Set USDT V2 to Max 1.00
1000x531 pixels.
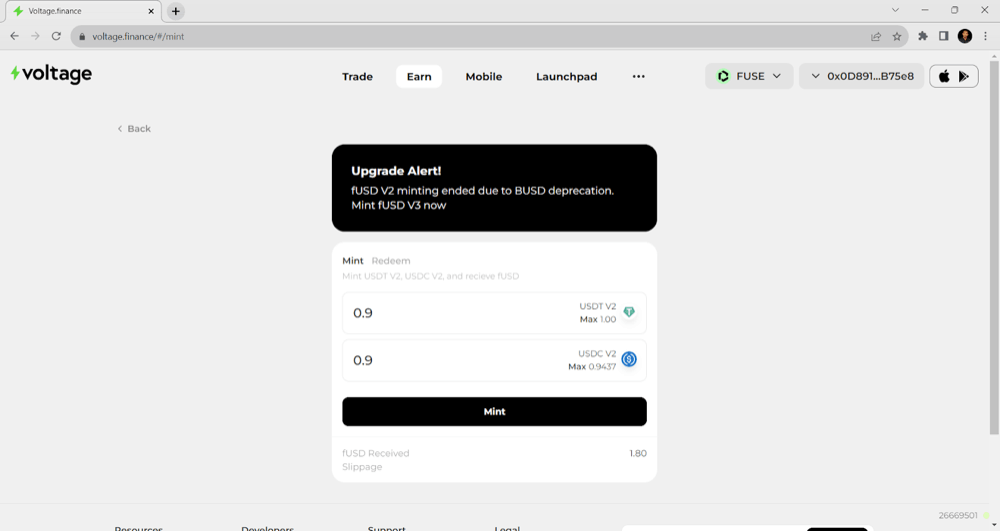[598, 319]
